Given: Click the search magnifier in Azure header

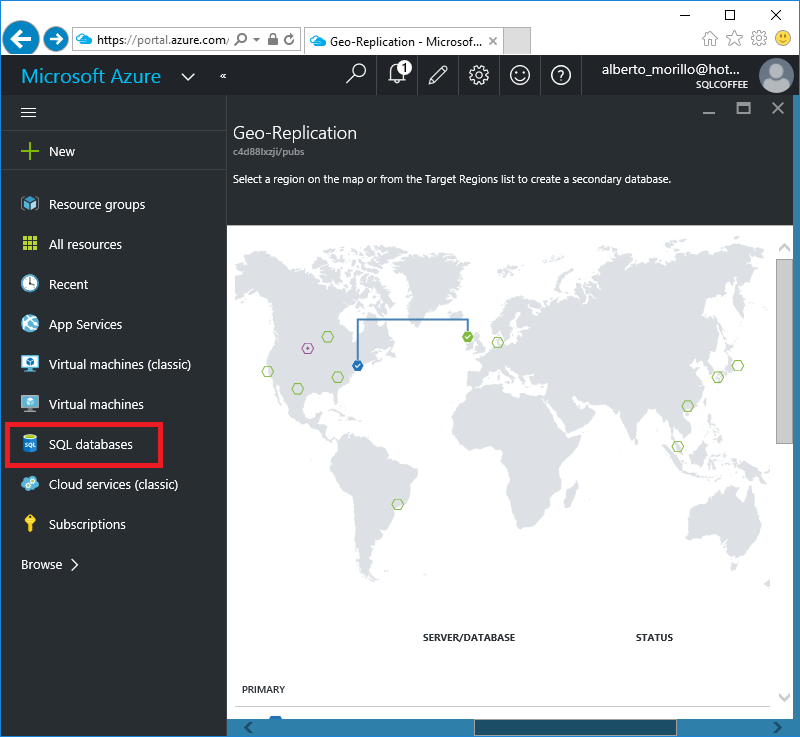Looking at the screenshot, I should point(356,75).
